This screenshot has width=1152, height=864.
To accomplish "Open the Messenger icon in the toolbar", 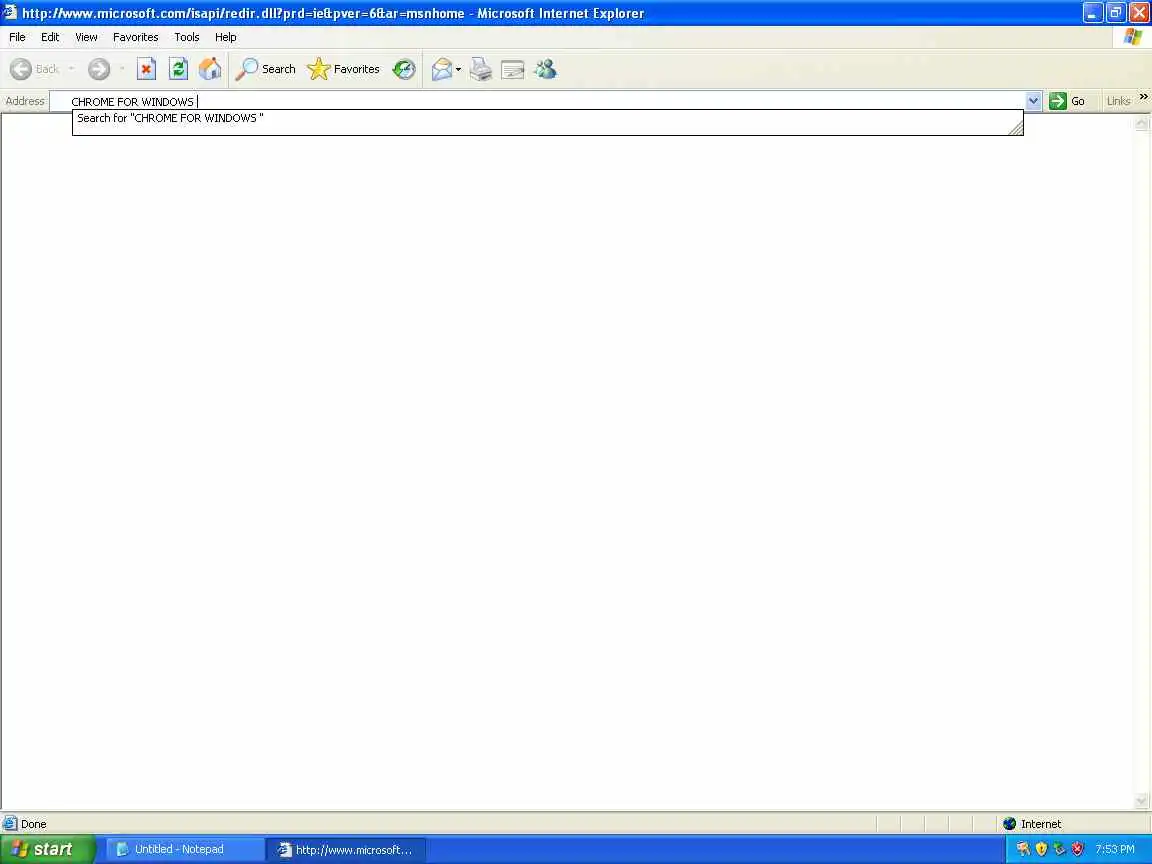I will (x=545, y=69).
